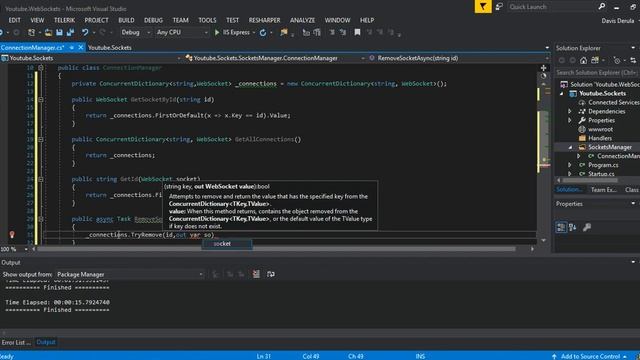This screenshot has height=360, width=640.
Task: Open the DEBUG menu
Action: (x=153, y=20)
